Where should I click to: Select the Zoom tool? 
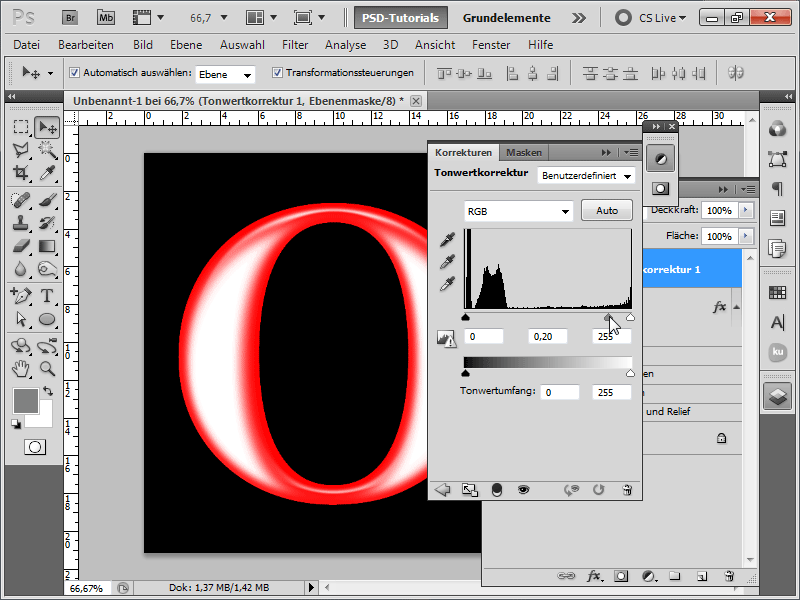[x=46, y=368]
